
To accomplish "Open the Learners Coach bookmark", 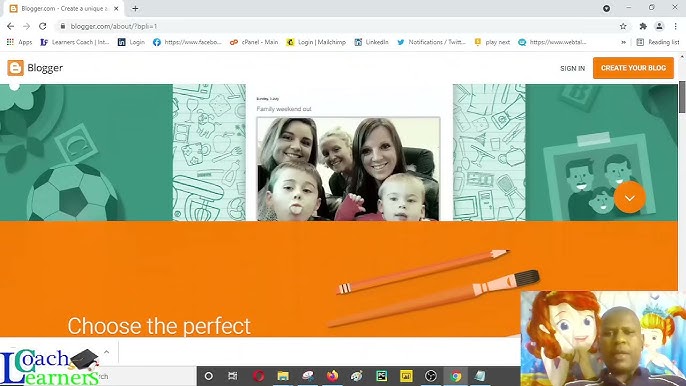I will pyautogui.click(x=75, y=42).
